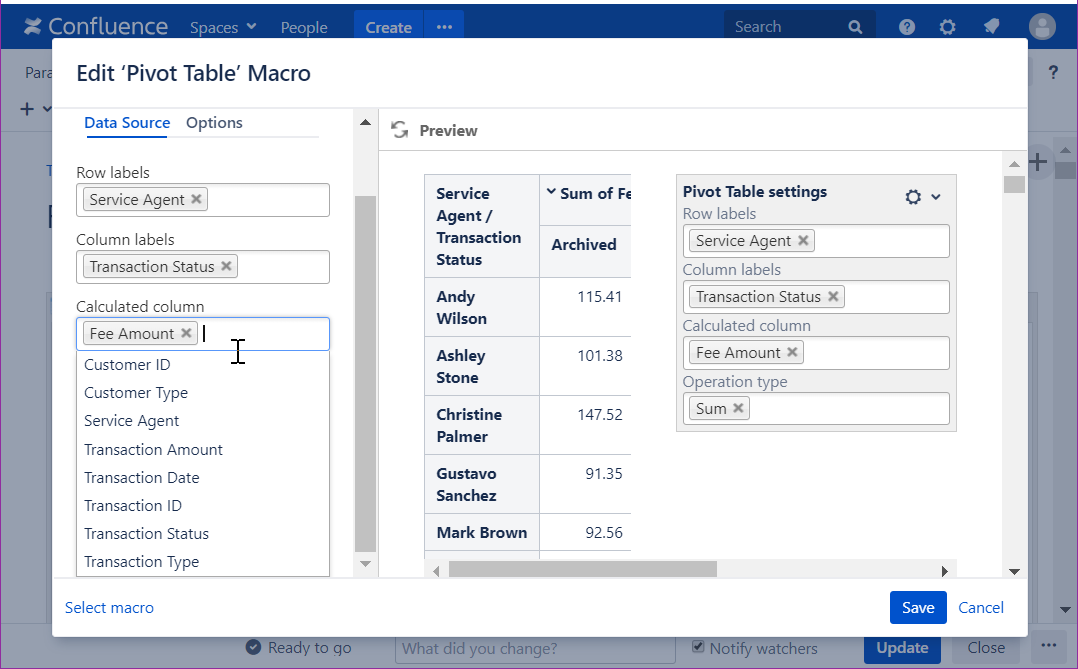The height and width of the screenshot is (669, 1078).
Task: Switch to the Options tab
Action: [x=214, y=122]
